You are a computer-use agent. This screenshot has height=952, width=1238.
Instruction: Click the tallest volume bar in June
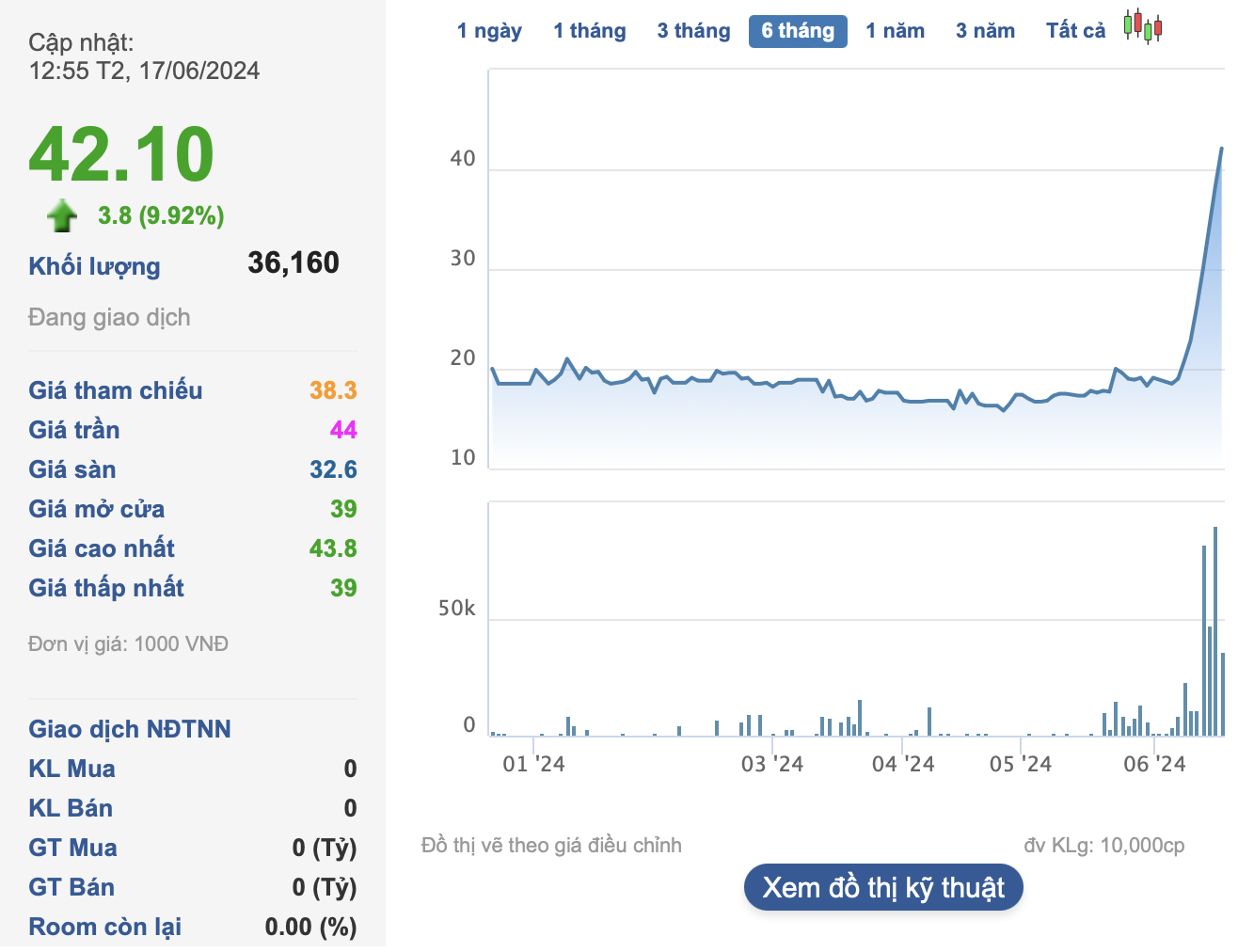pyautogui.click(x=1215, y=631)
